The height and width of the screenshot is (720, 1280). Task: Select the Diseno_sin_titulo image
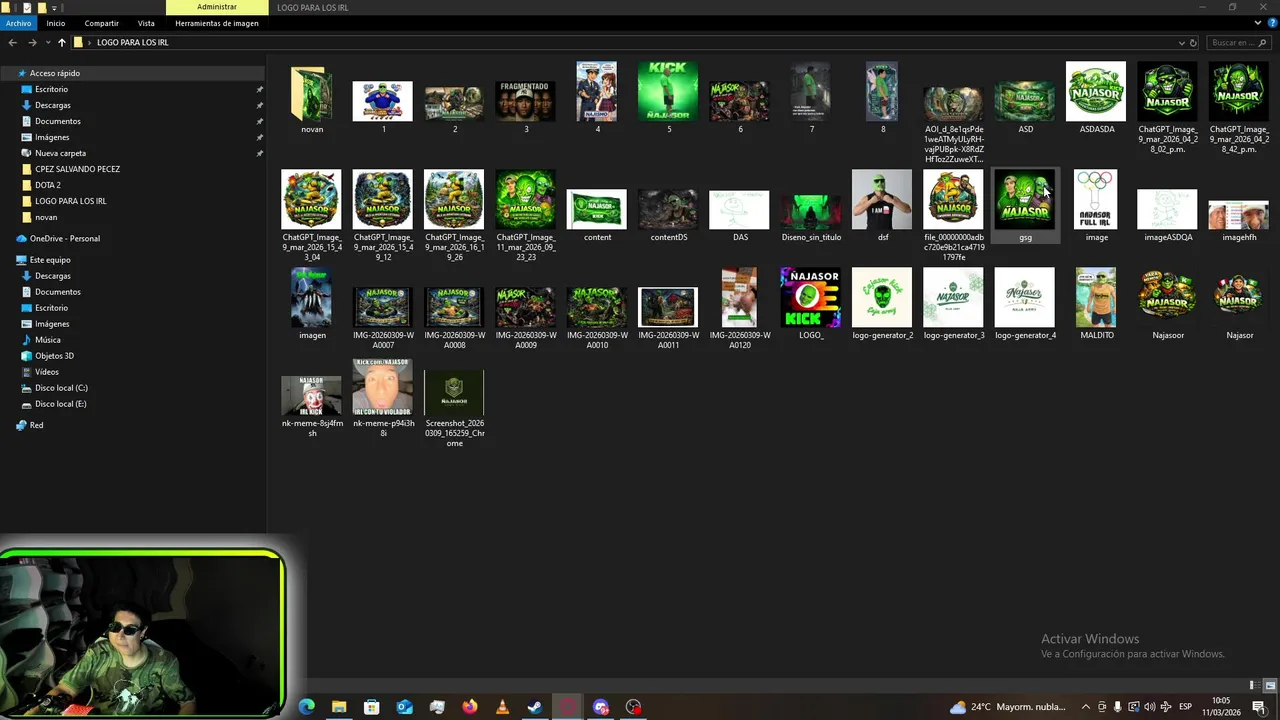(x=811, y=210)
